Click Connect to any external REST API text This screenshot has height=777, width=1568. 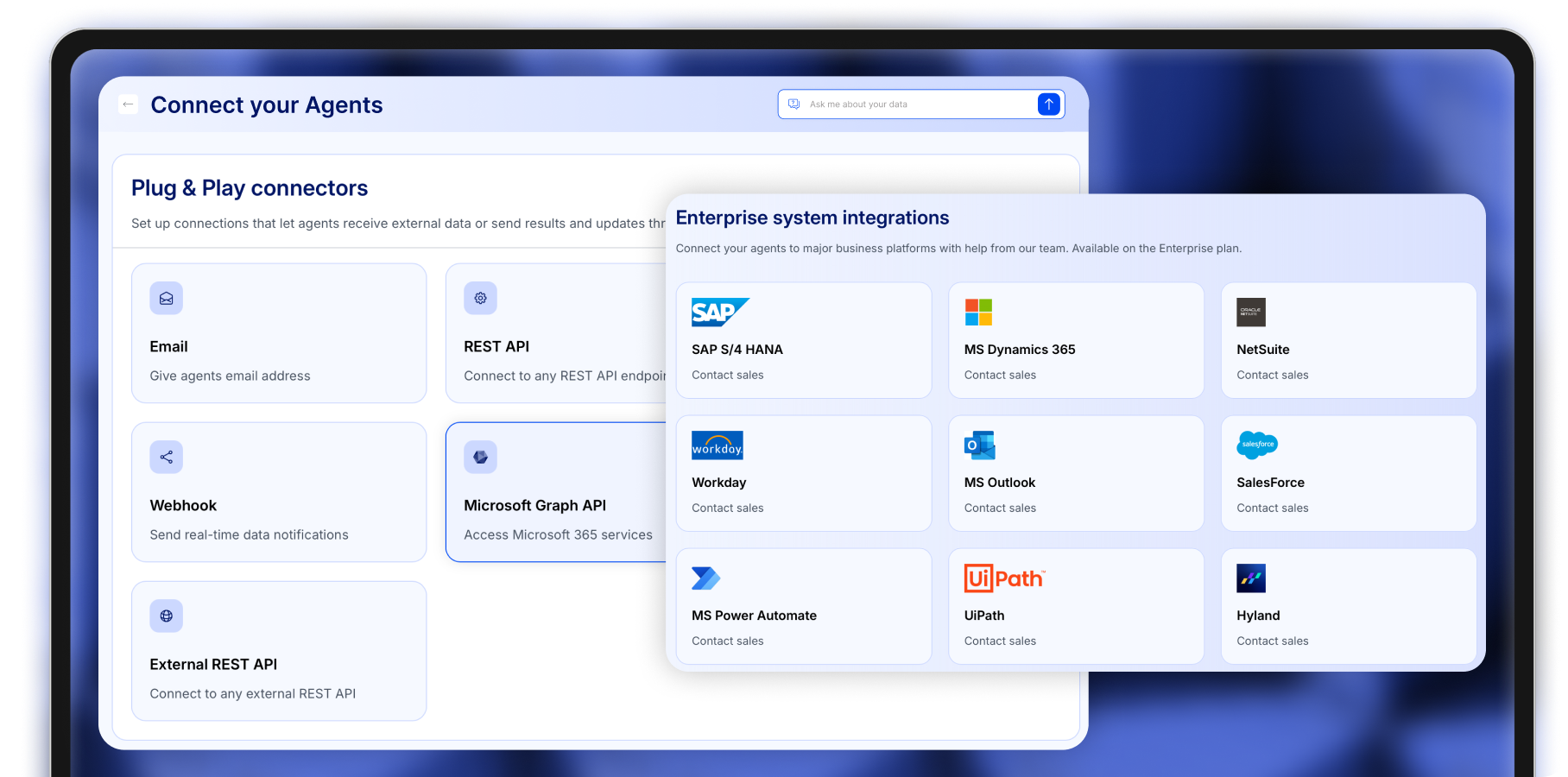click(253, 693)
